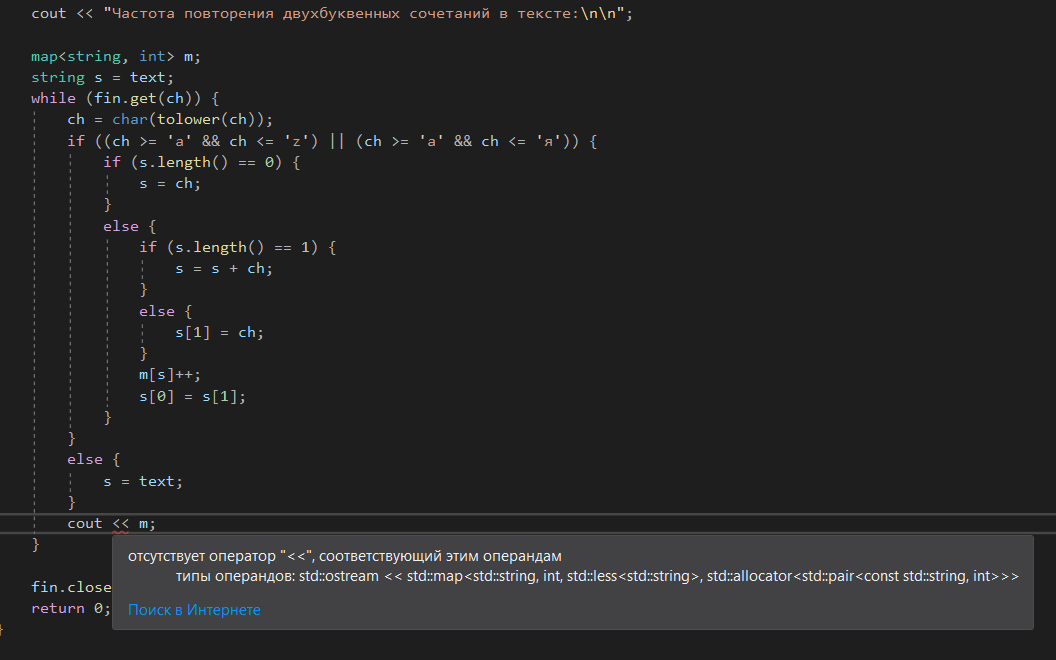
Task: Click the "else {" line above "if (s.length() == 1)"
Action: [129, 226]
